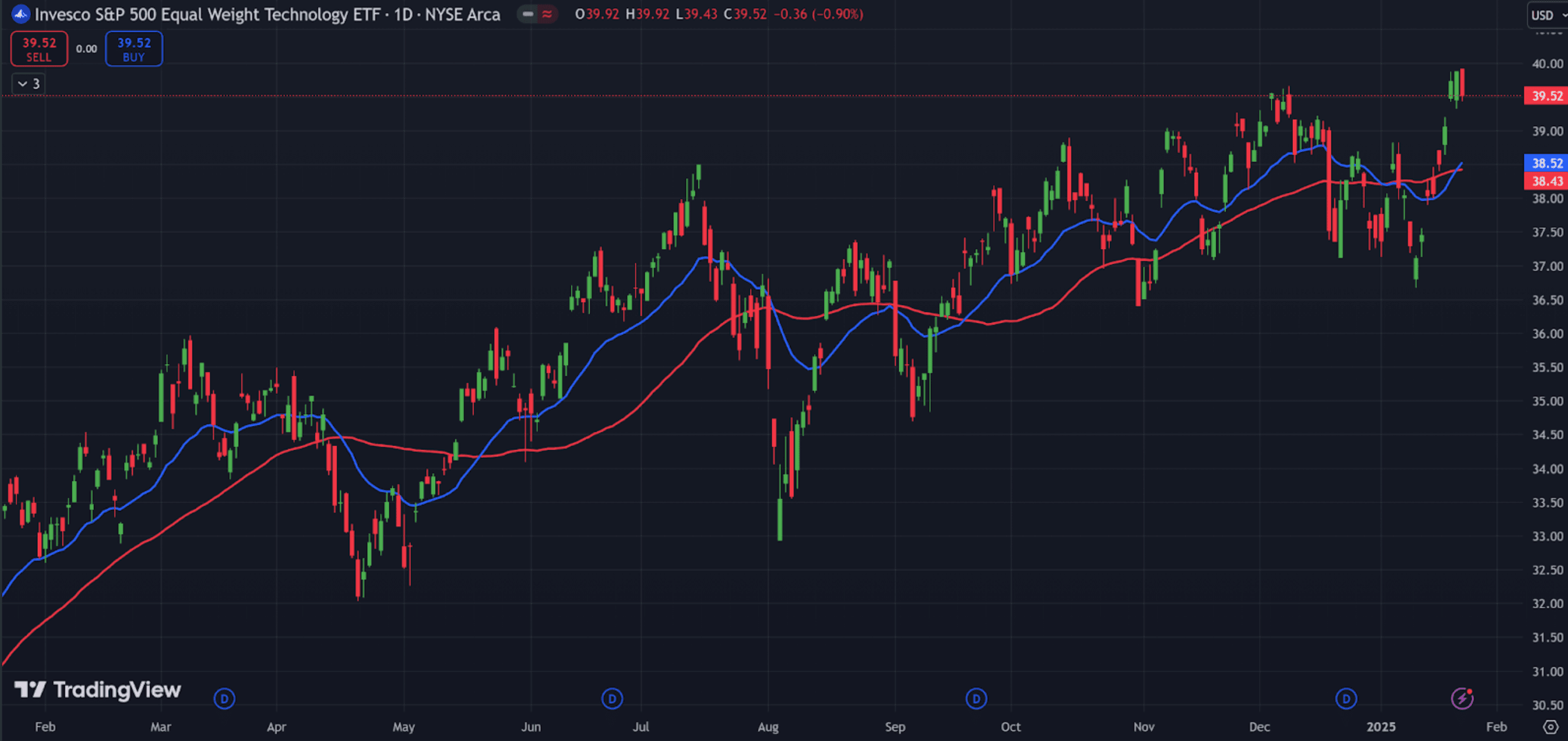Toggle the red wavy-lines data indicator
Viewport: 1568px width, 741px height.
[x=547, y=14]
